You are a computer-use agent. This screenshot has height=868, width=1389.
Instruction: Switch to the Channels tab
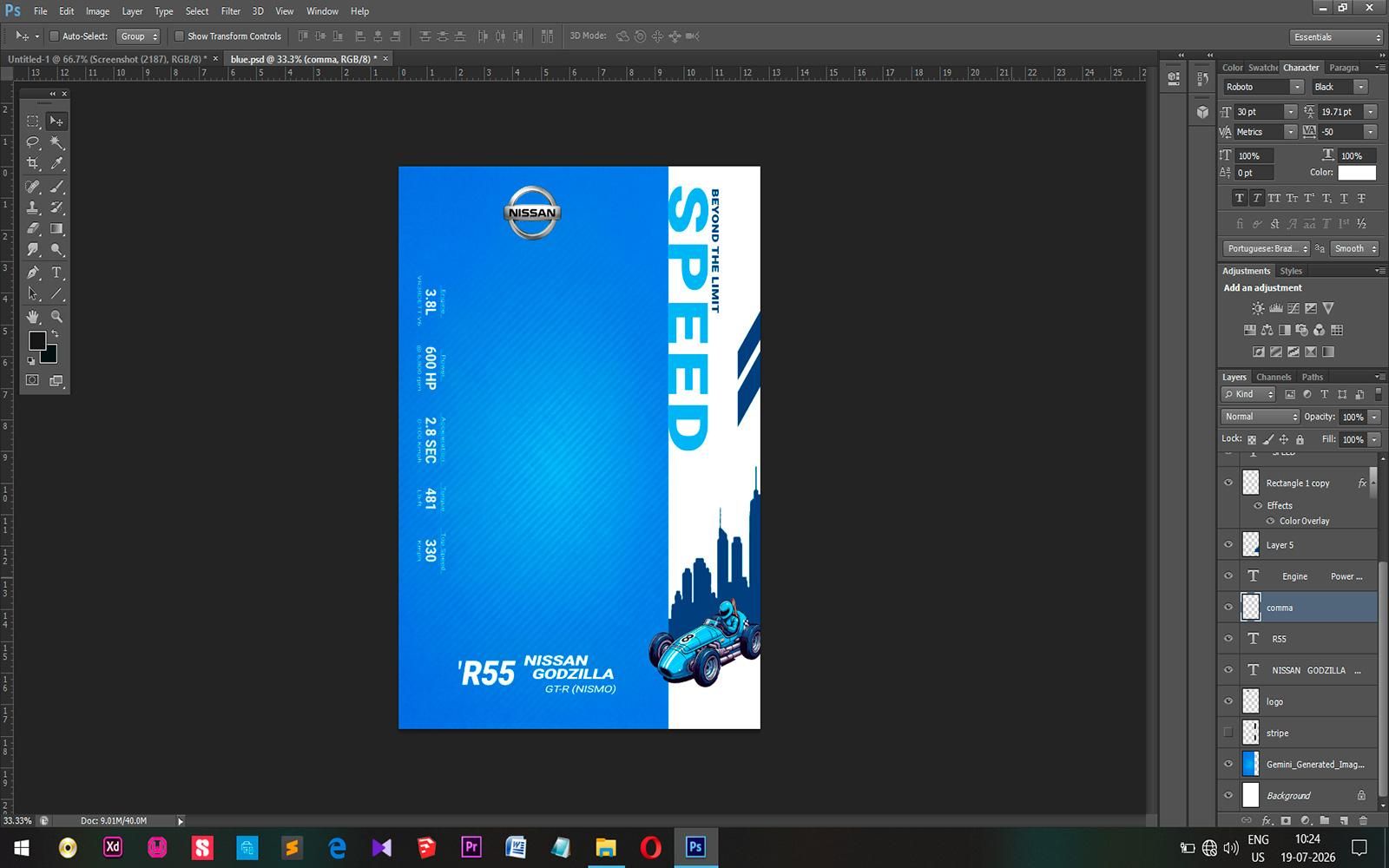point(1274,377)
